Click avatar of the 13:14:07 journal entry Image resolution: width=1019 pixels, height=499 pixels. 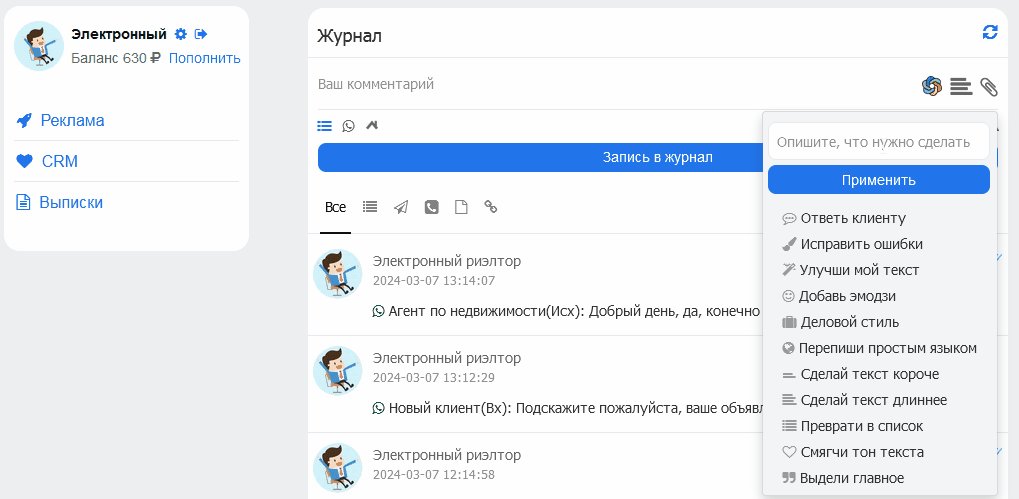pyautogui.click(x=337, y=274)
